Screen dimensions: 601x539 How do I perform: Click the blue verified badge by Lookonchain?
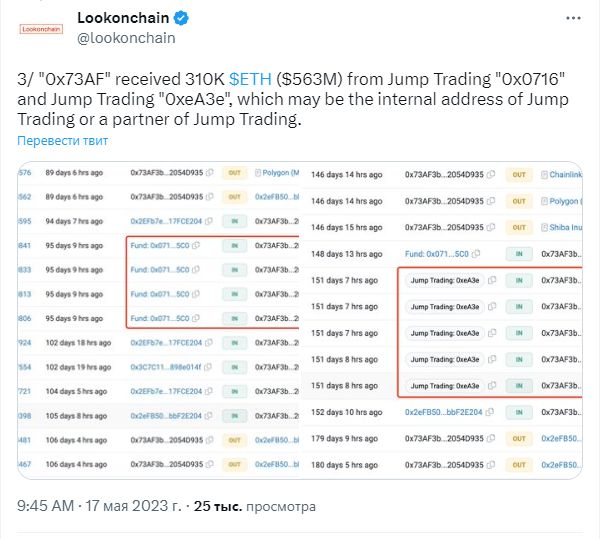click(x=181, y=18)
